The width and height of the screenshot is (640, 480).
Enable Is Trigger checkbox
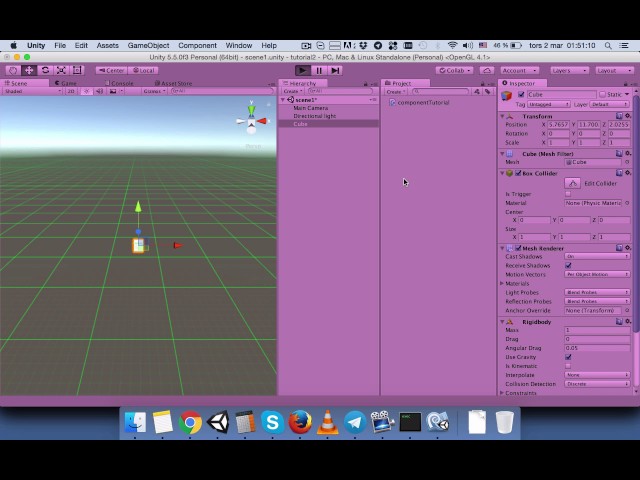tap(568, 194)
